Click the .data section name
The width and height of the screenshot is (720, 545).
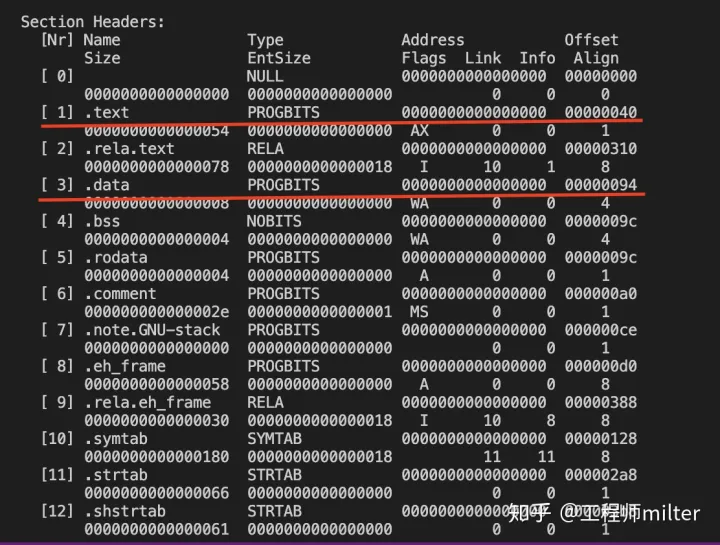click(x=107, y=185)
